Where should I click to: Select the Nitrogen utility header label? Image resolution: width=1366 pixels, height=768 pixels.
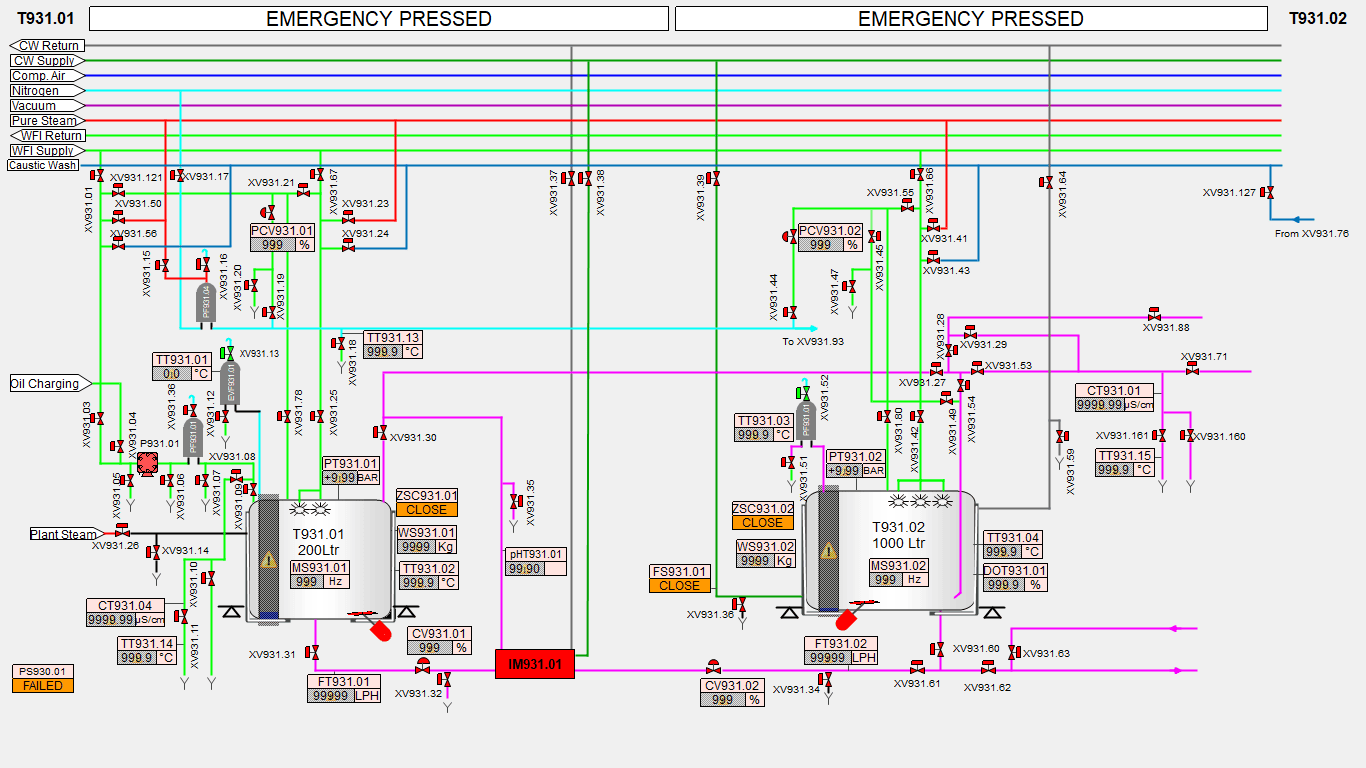[x=35, y=91]
